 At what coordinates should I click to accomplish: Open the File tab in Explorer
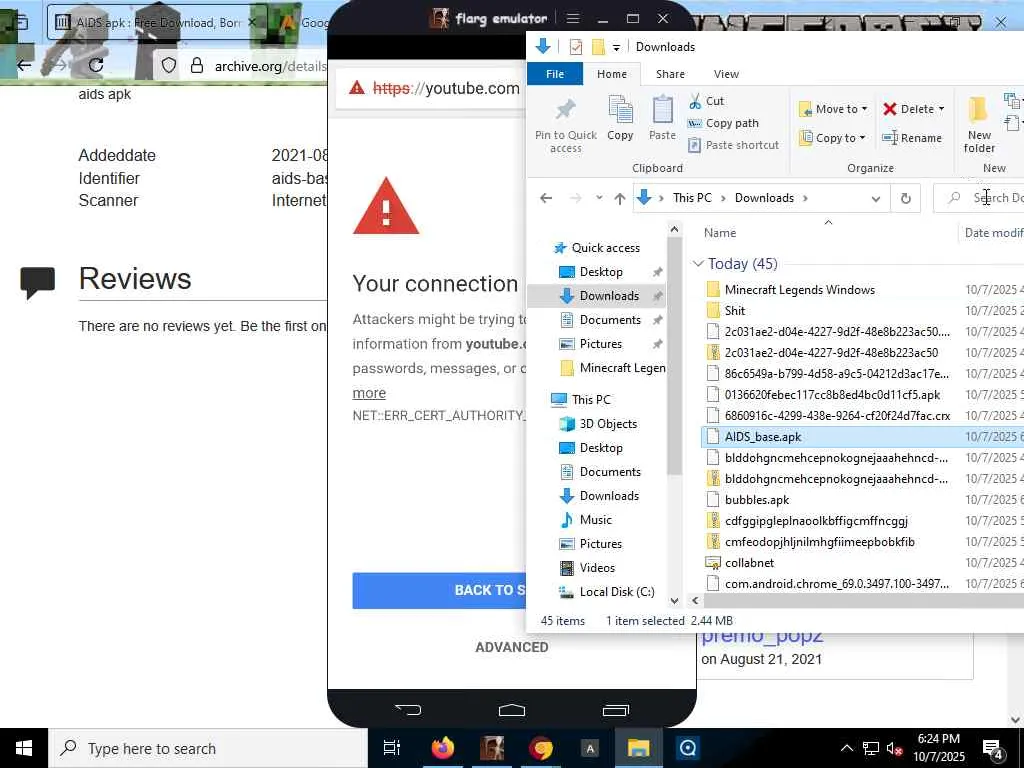tap(554, 74)
